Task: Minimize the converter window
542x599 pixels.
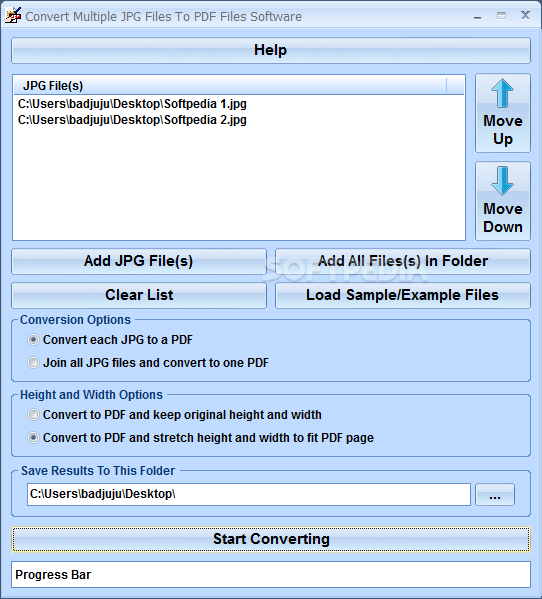Action: (477, 16)
